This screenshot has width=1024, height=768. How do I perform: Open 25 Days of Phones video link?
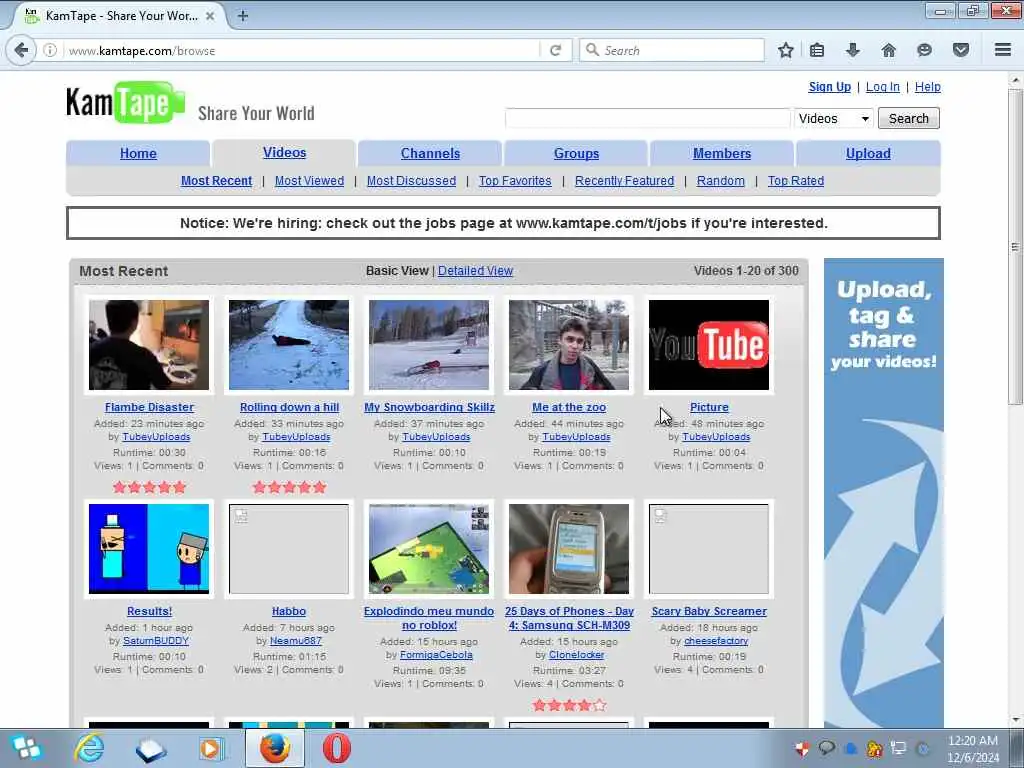click(569, 618)
